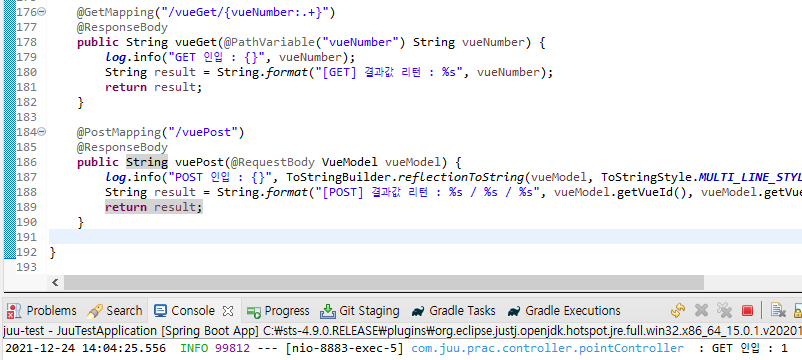Image resolution: width=802 pixels, height=360 pixels.
Task: Click the editor horizontal scrollbar thumb
Action: coord(384,282)
